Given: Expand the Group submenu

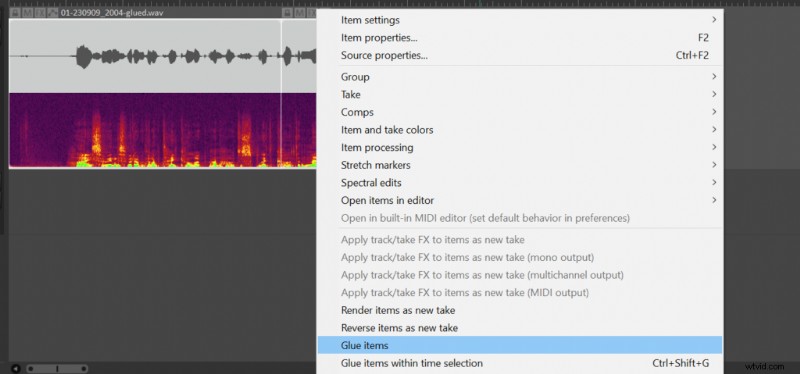Looking at the screenshot, I should coord(519,77).
